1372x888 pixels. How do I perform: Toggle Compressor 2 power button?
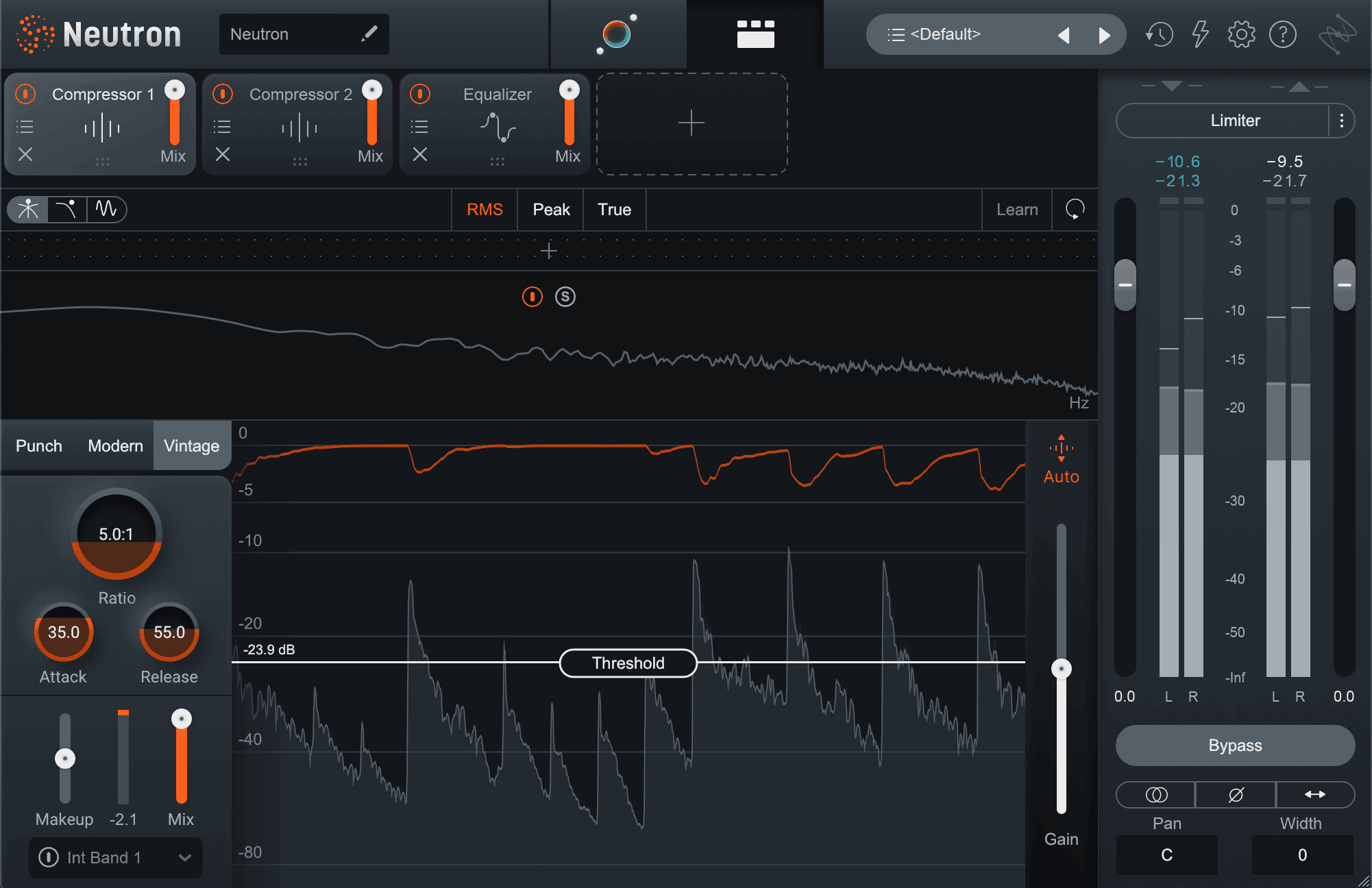point(223,93)
